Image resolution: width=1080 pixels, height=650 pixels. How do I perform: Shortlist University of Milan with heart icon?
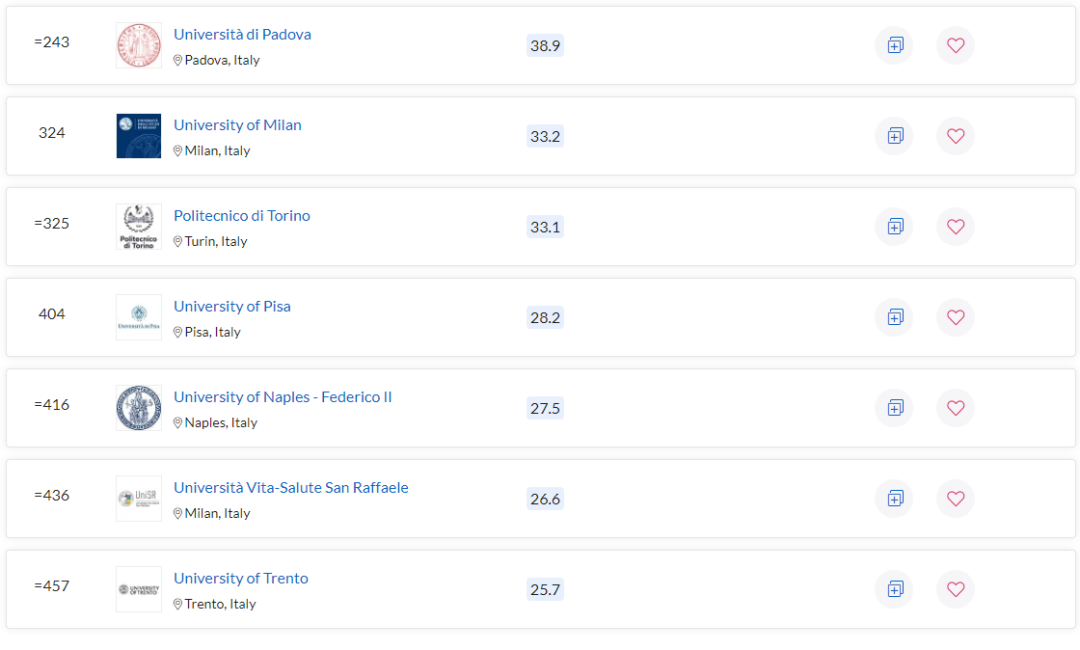tap(955, 136)
